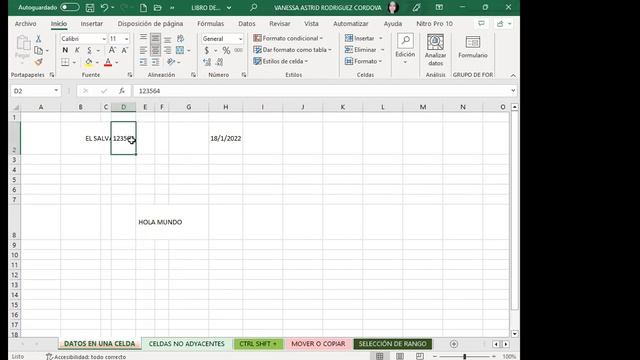The width and height of the screenshot is (640, 360).
Task: Toggle Middle vertical alignment
Action: [156, 39]
